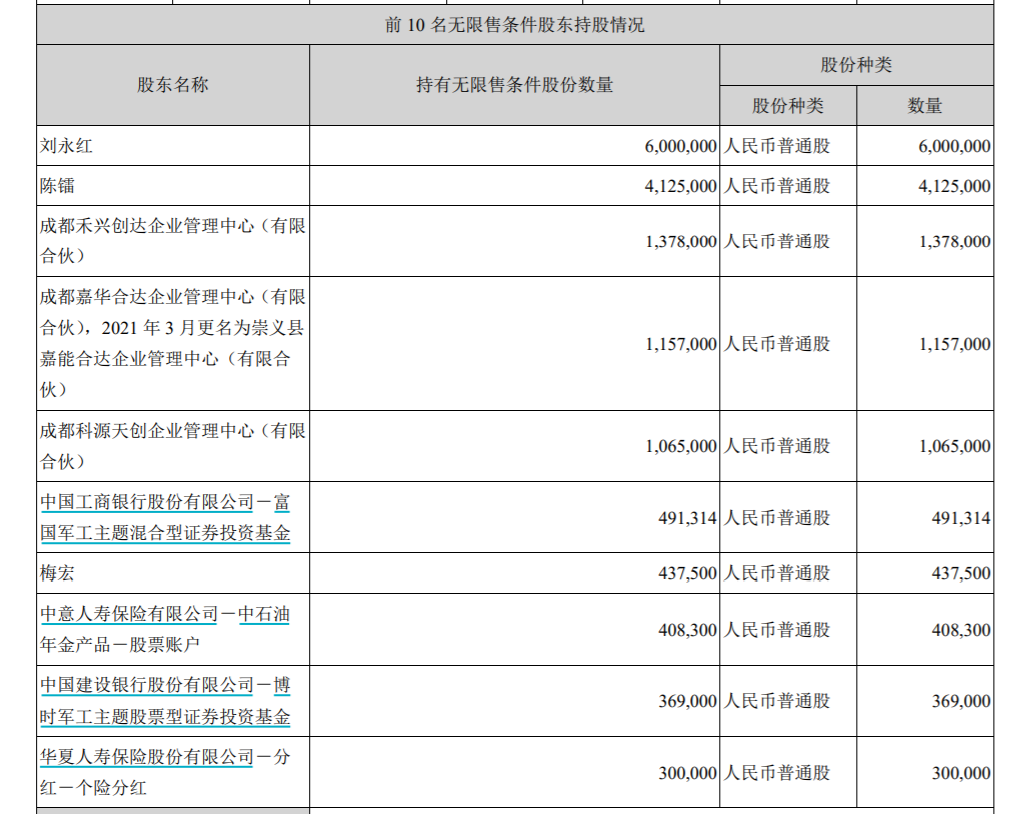Click shareholder 成都科源天创企业管理中心
Screen dimensions: 1029x814
[173, 446]
